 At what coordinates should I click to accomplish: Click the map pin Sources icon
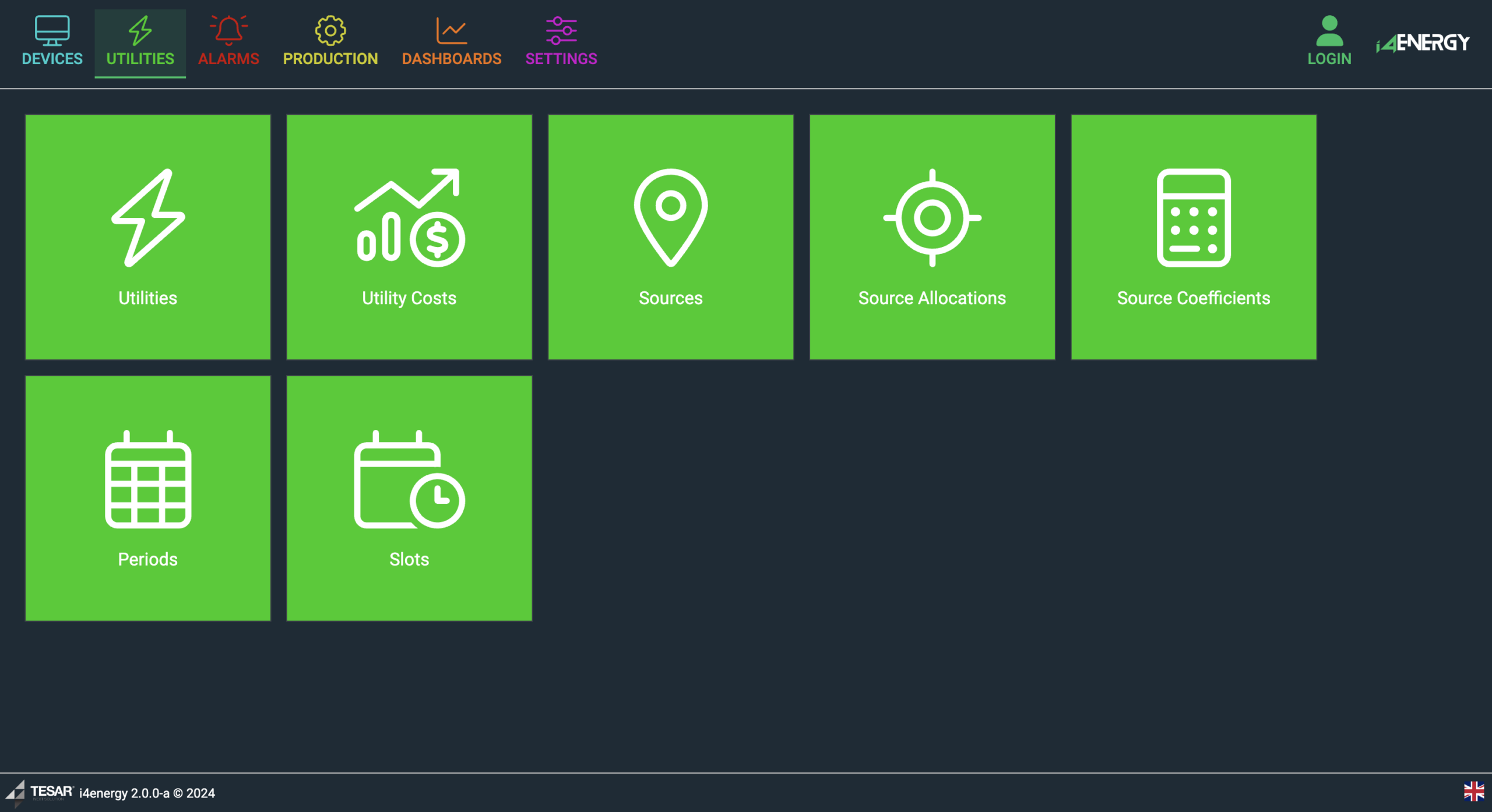(x=671, y=218)
